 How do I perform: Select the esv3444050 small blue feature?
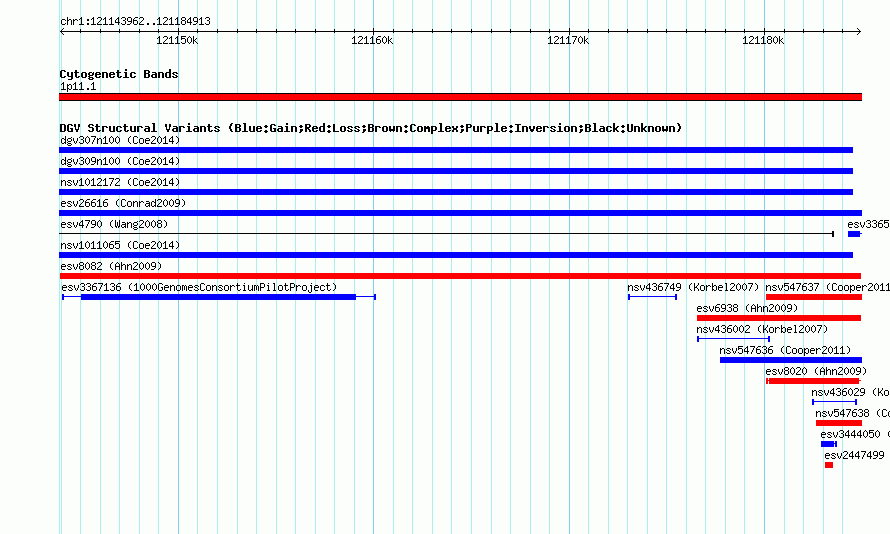[829, 444]
